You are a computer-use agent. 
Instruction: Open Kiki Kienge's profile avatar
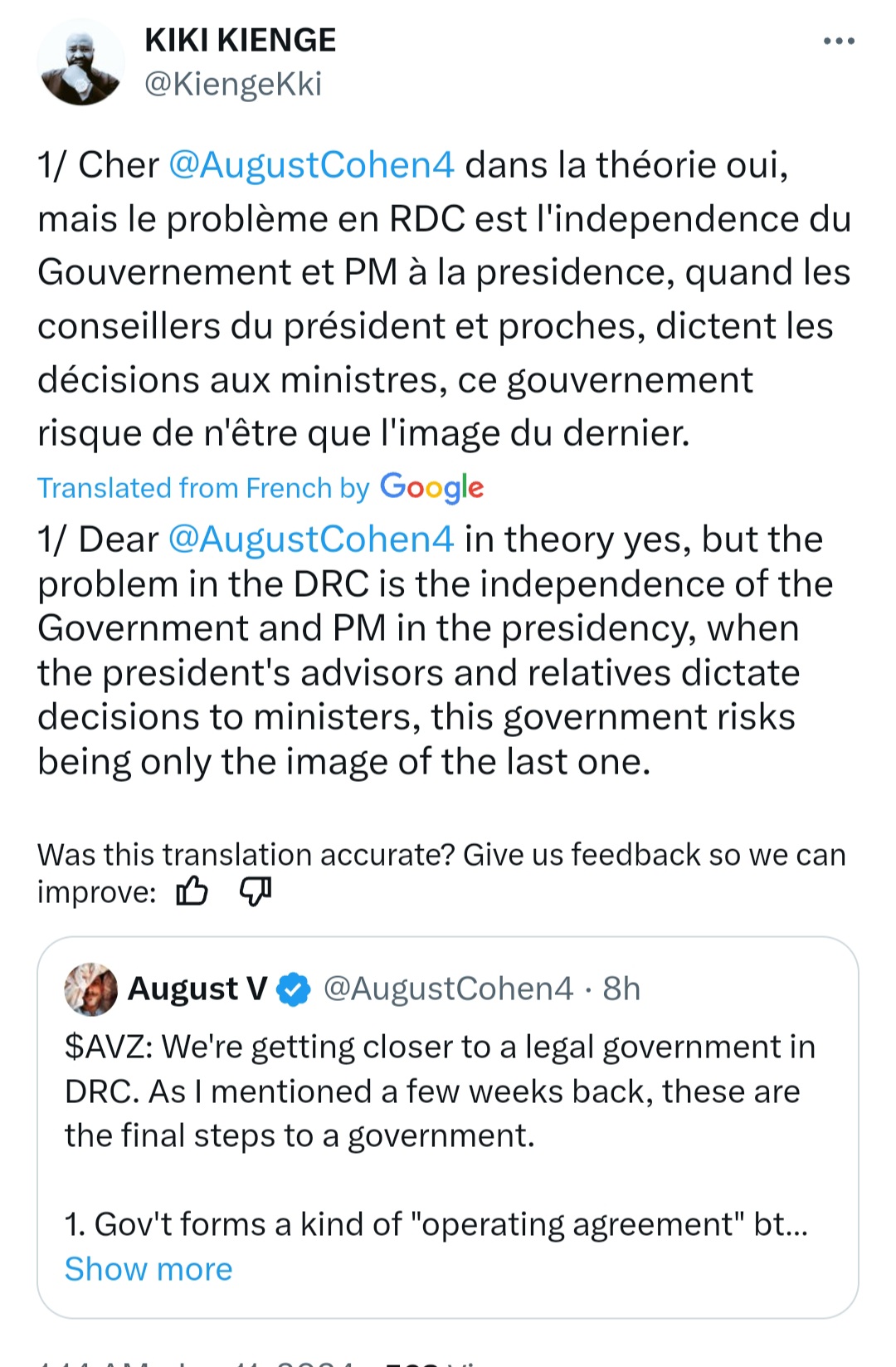pyautogui.click(x=80, y=63)
